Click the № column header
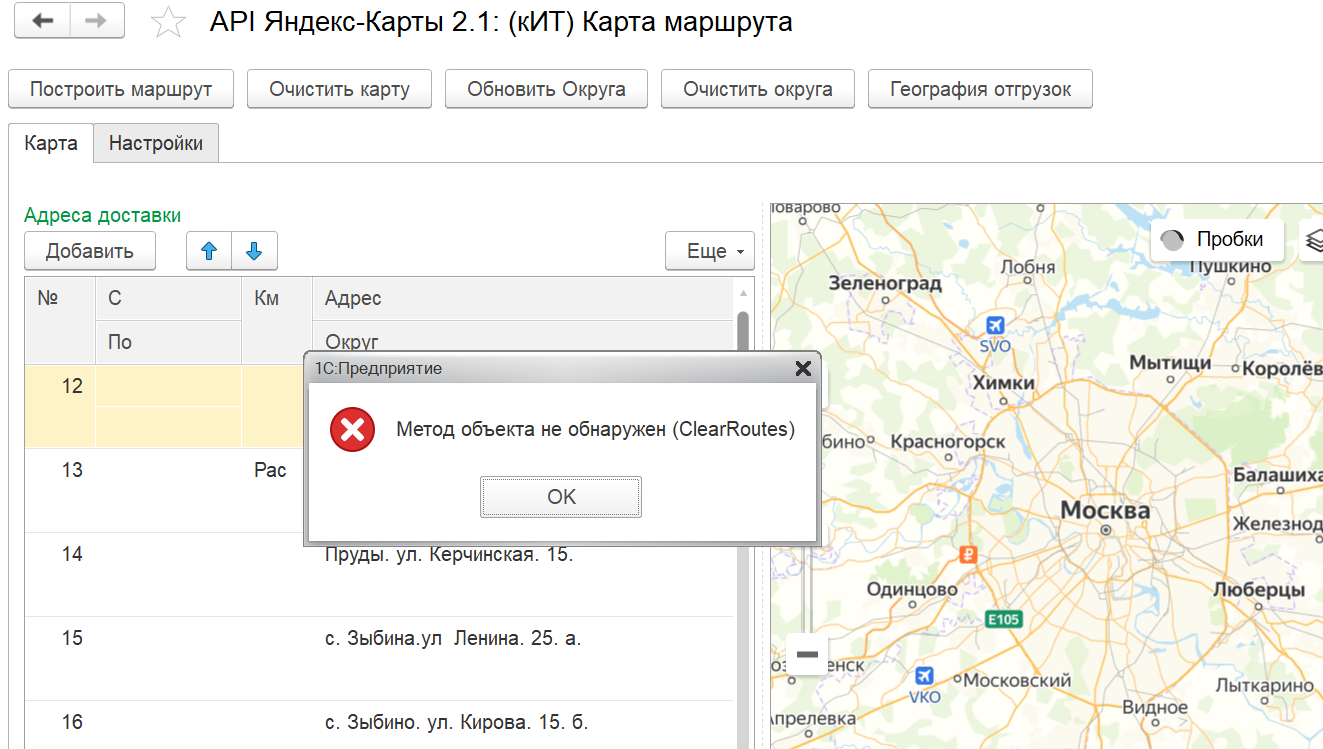The height and width of the screenshot is (749, 1323). click(x=60, y=320)
